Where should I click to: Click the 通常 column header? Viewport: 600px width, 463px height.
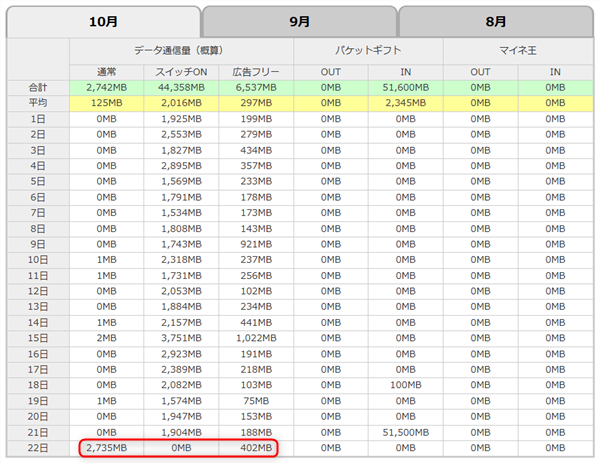click(107, 71)
